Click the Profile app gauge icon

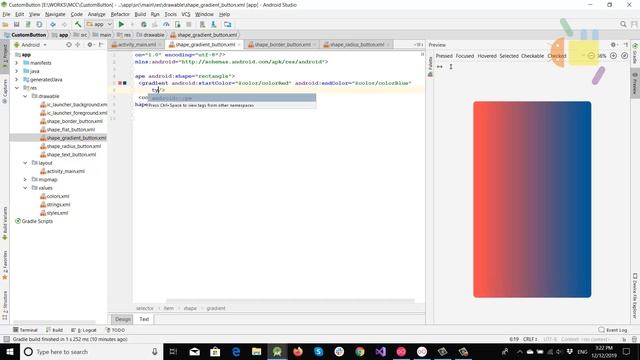pyautogui.click(x=166, y=24)
